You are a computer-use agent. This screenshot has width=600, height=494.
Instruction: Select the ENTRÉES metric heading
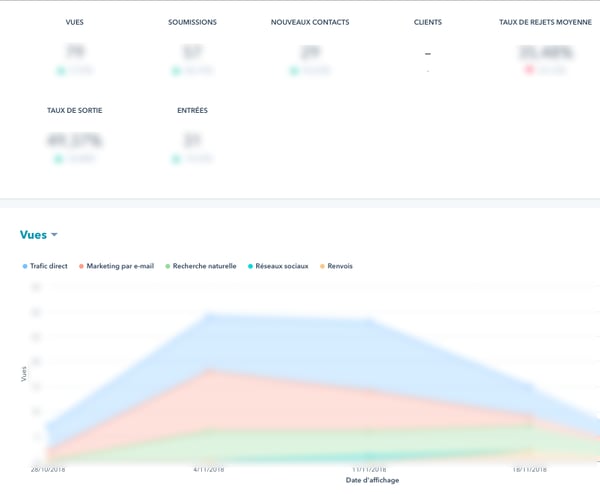tap(192, 110)
